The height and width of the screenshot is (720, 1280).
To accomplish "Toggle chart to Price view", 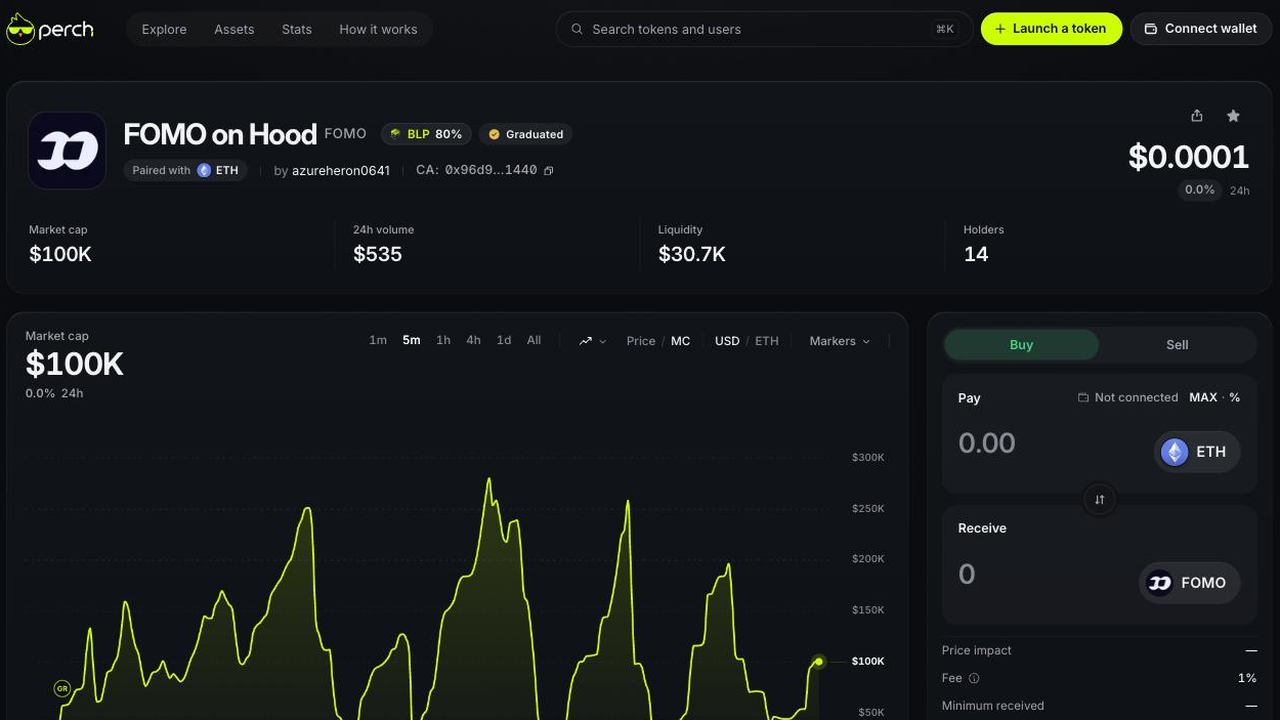I will pos(641,341).
